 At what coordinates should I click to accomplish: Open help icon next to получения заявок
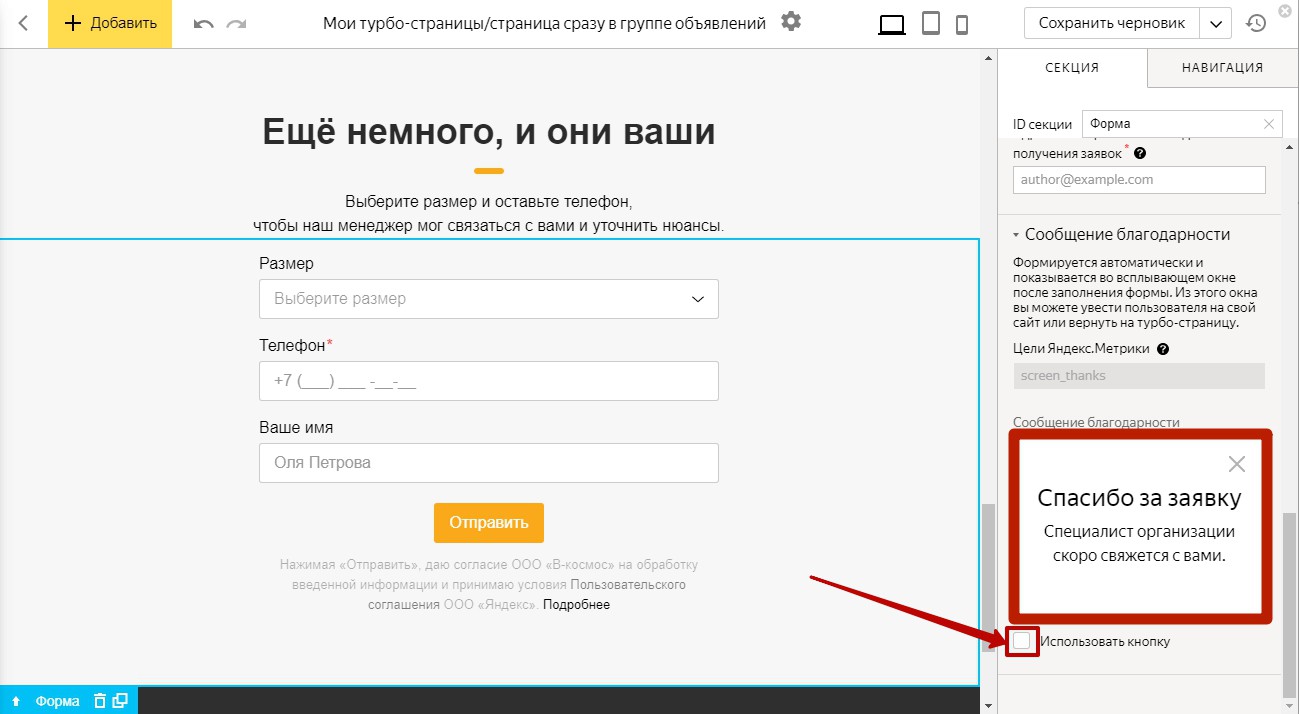tap(1140, 154)
